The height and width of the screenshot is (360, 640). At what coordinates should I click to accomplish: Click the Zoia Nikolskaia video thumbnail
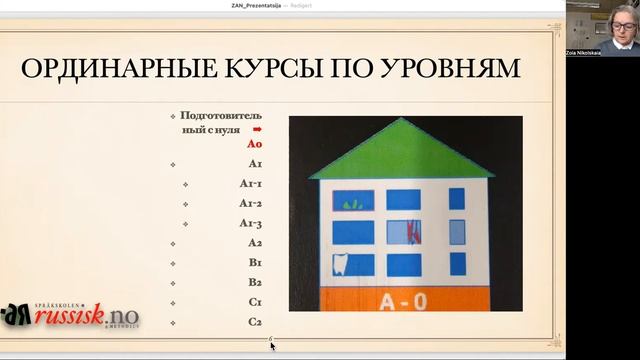602,28
